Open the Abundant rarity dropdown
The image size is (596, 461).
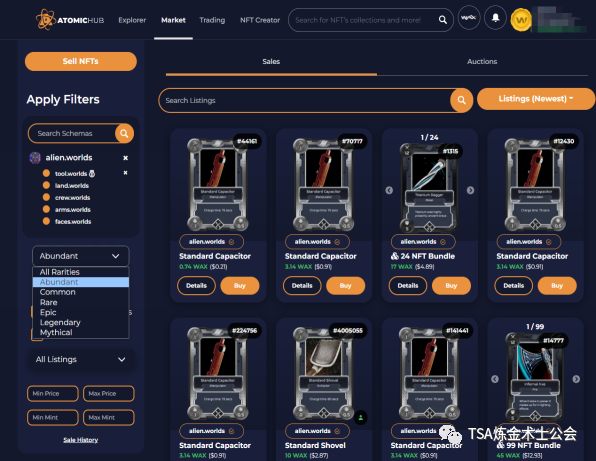point(81,256)
